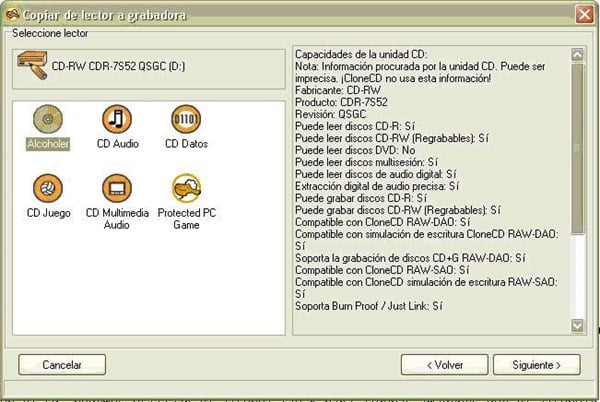
Task: Choose the CD Audio profile icon
Action: tap(117, 119)
